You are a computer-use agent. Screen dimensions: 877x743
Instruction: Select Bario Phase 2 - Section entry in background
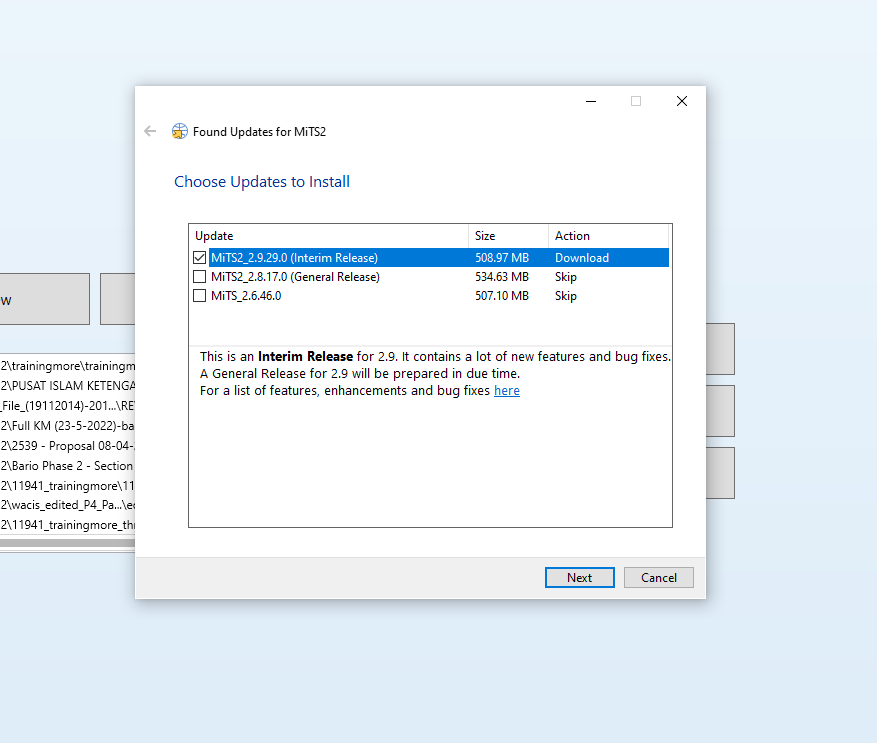(67, 465)
